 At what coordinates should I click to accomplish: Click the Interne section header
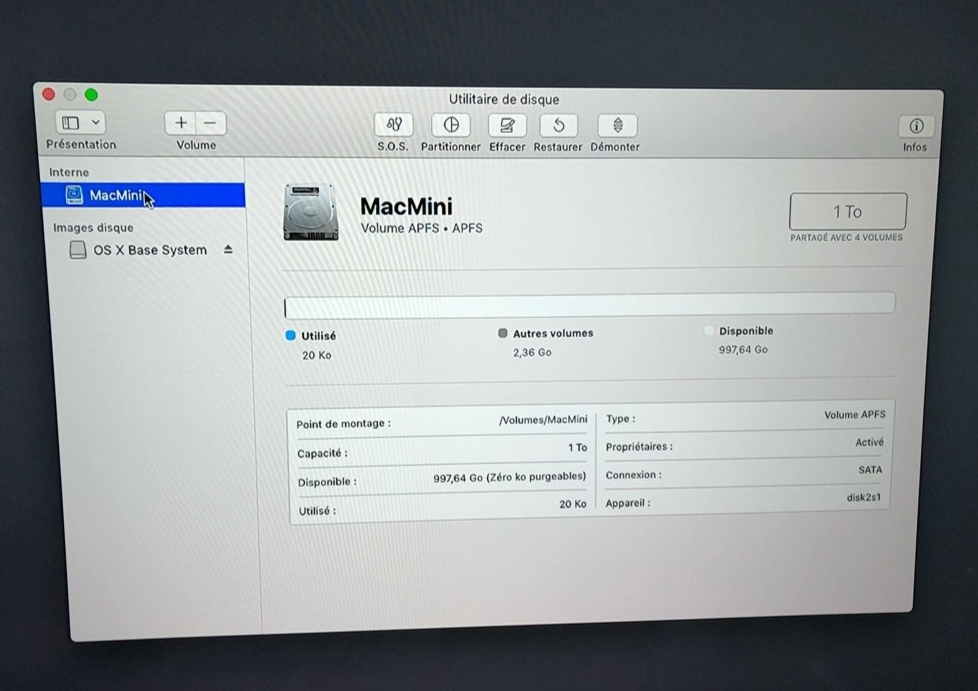pos(69,172)
